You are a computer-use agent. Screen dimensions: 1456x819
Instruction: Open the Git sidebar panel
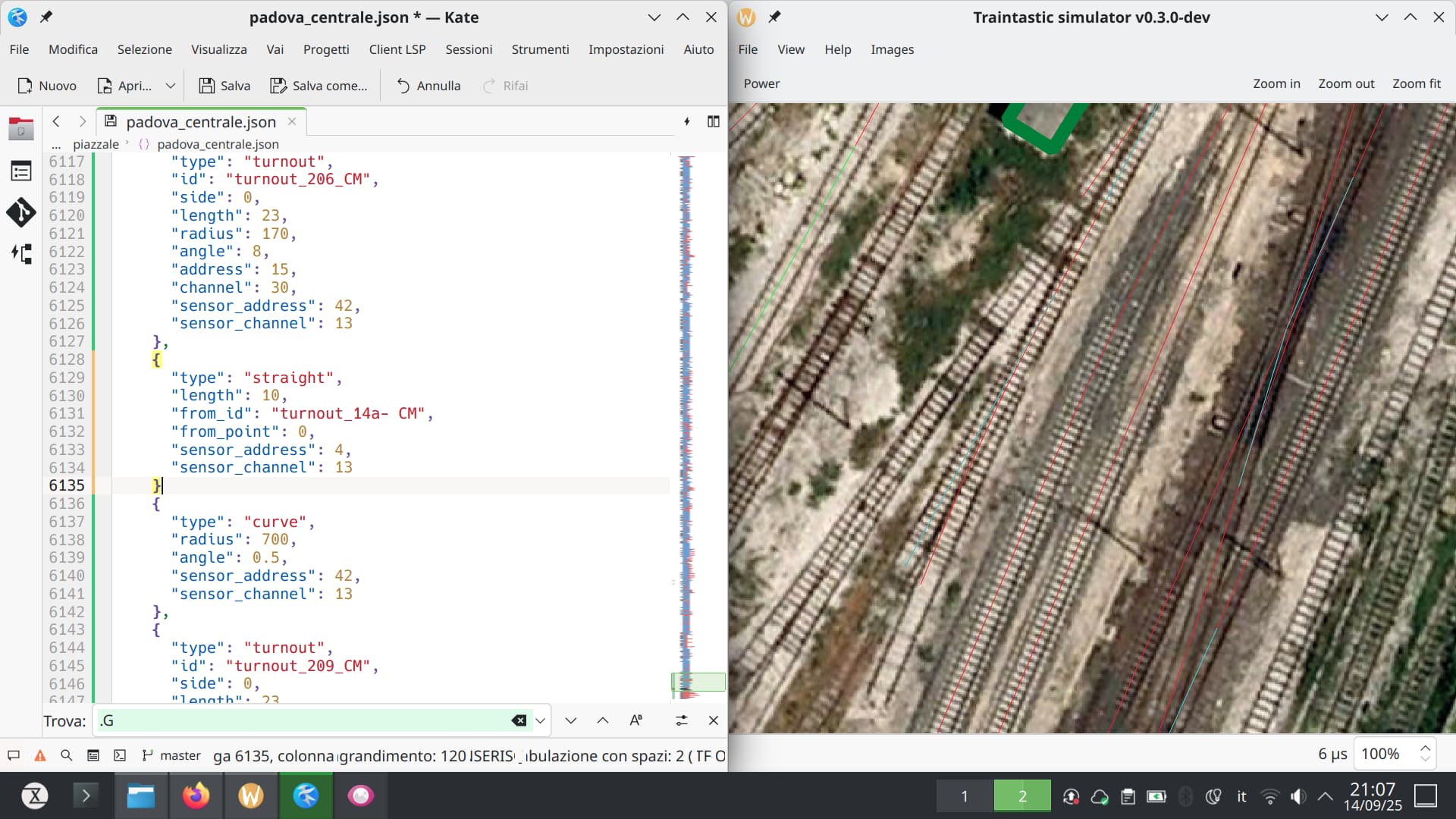click(x=21, y=213)
